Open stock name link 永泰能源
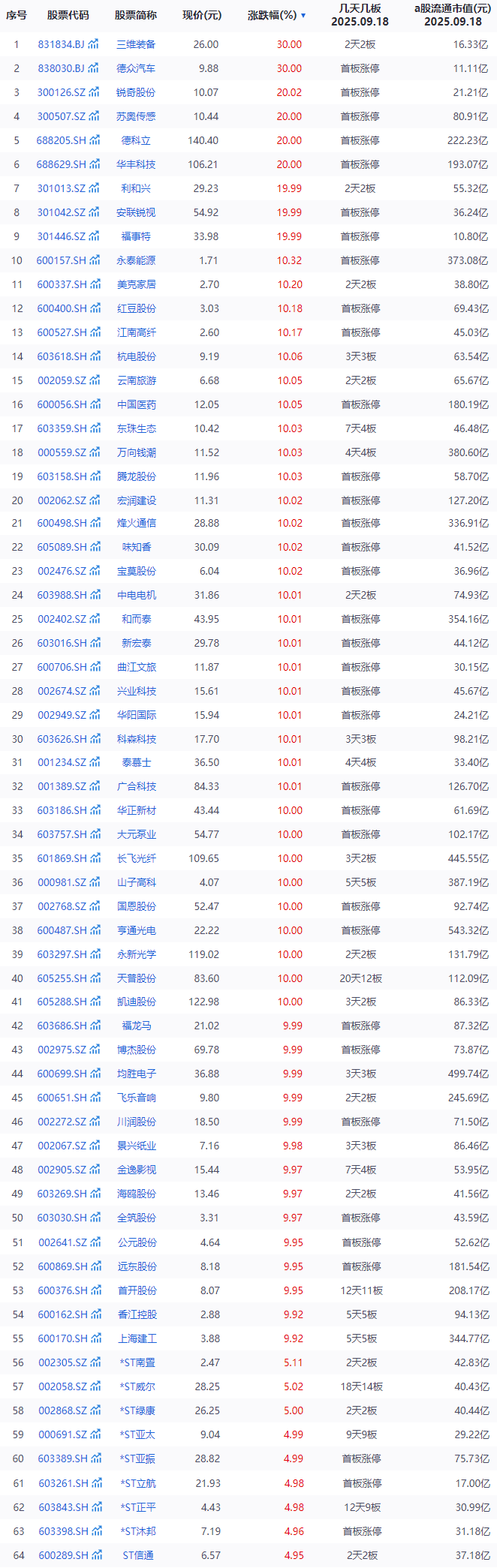 tap(137, 260)
